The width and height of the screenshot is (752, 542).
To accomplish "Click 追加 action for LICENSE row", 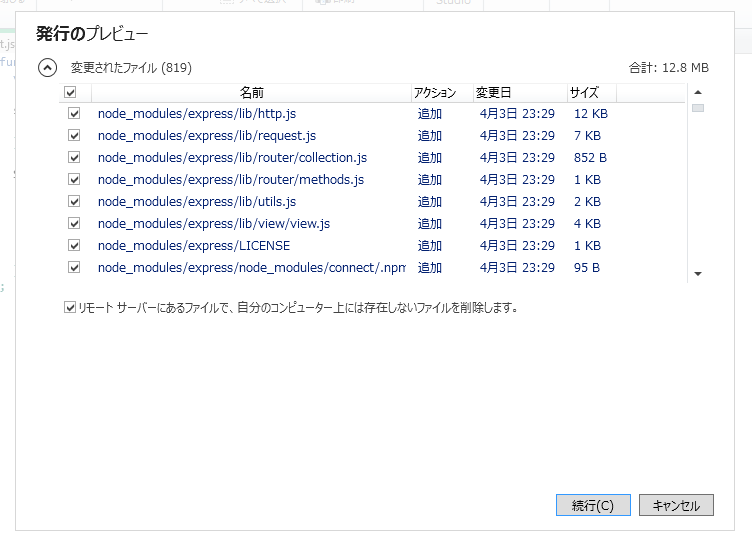I will (430, 246).
